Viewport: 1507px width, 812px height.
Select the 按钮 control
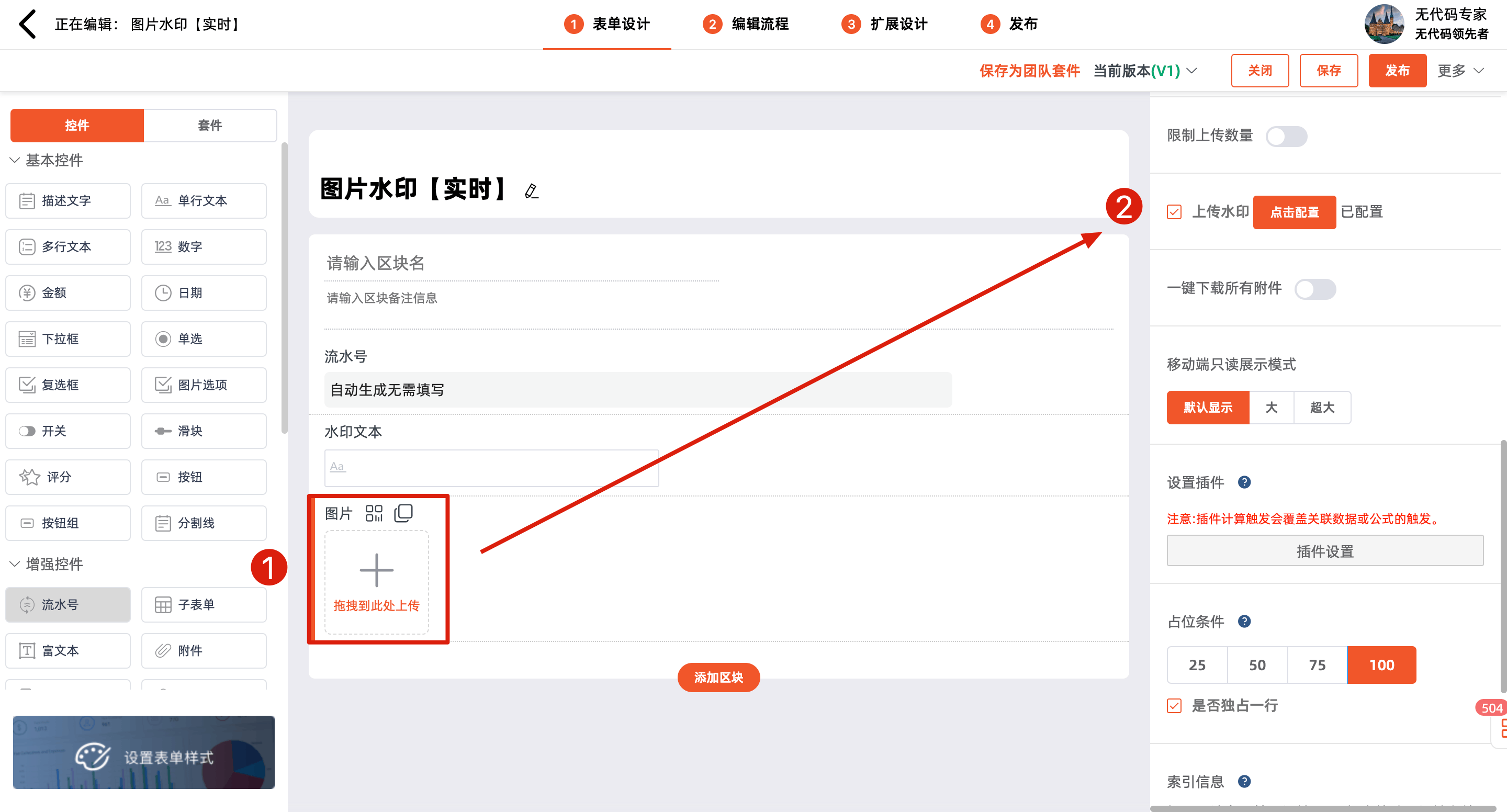[x=204, y=477]
